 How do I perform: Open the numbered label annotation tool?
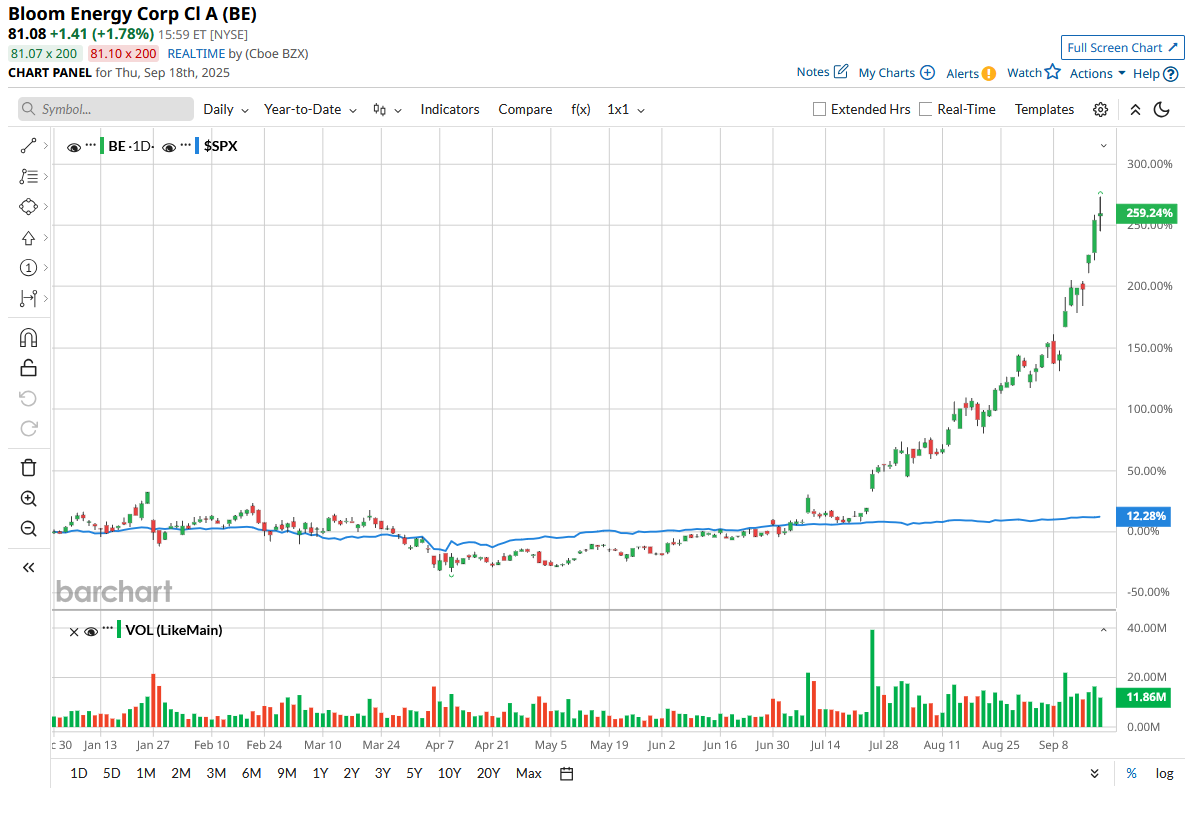click(28, 268)
